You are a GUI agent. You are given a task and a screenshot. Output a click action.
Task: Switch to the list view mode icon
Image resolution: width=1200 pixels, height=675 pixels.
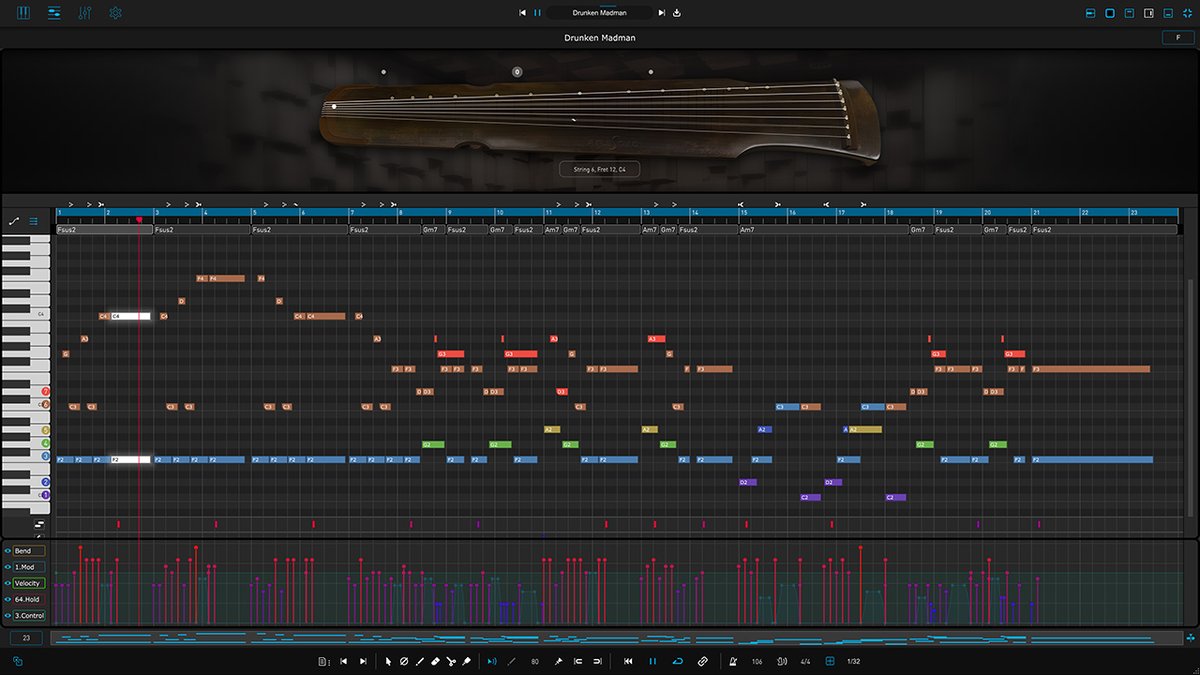click(x=33, y=221)
